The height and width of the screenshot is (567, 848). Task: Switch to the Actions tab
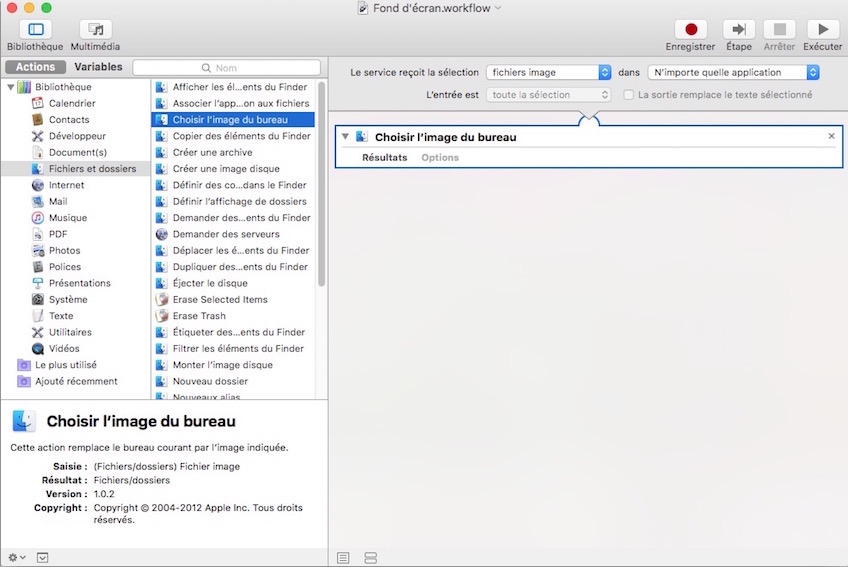(35, 67)
